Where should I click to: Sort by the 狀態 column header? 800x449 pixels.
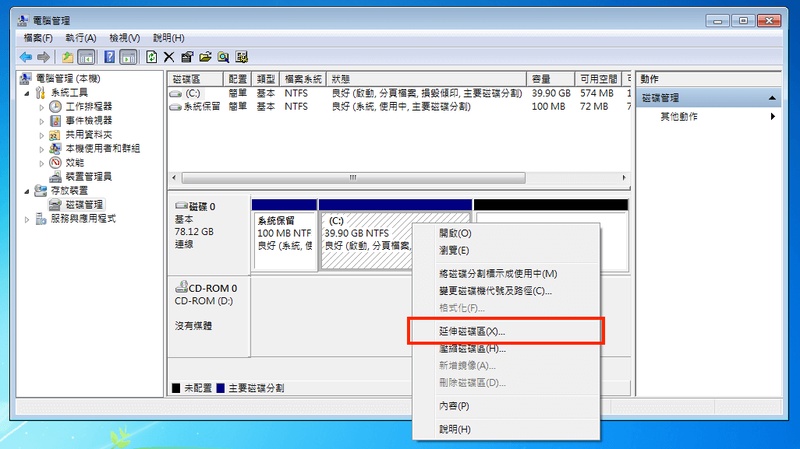coord(427,79)
